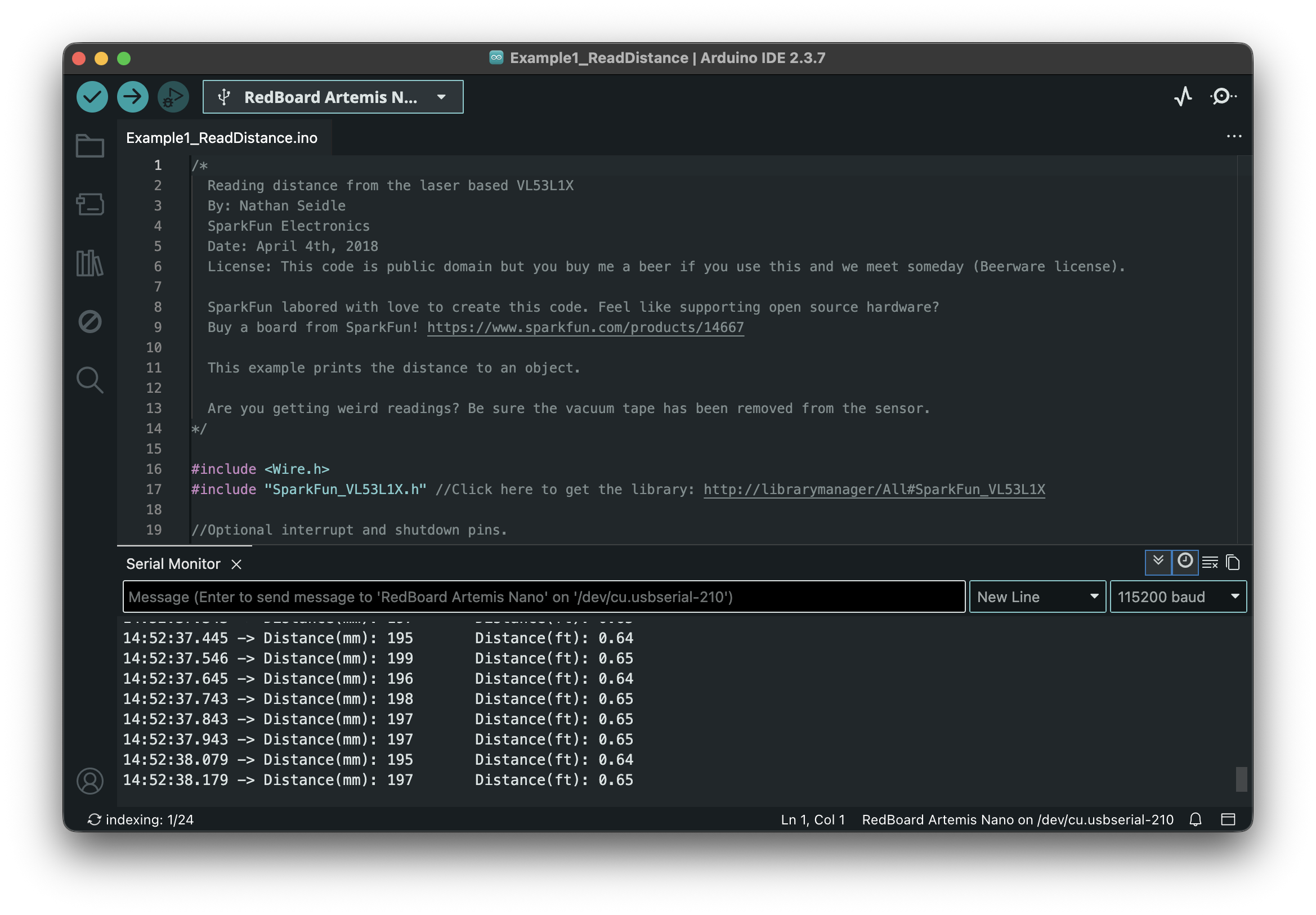Image resolution: width=1316 pixels, height=915 pixels.
Task: Expand the RedBoard Artemis board selector
Action: click(x=333, y=97)
